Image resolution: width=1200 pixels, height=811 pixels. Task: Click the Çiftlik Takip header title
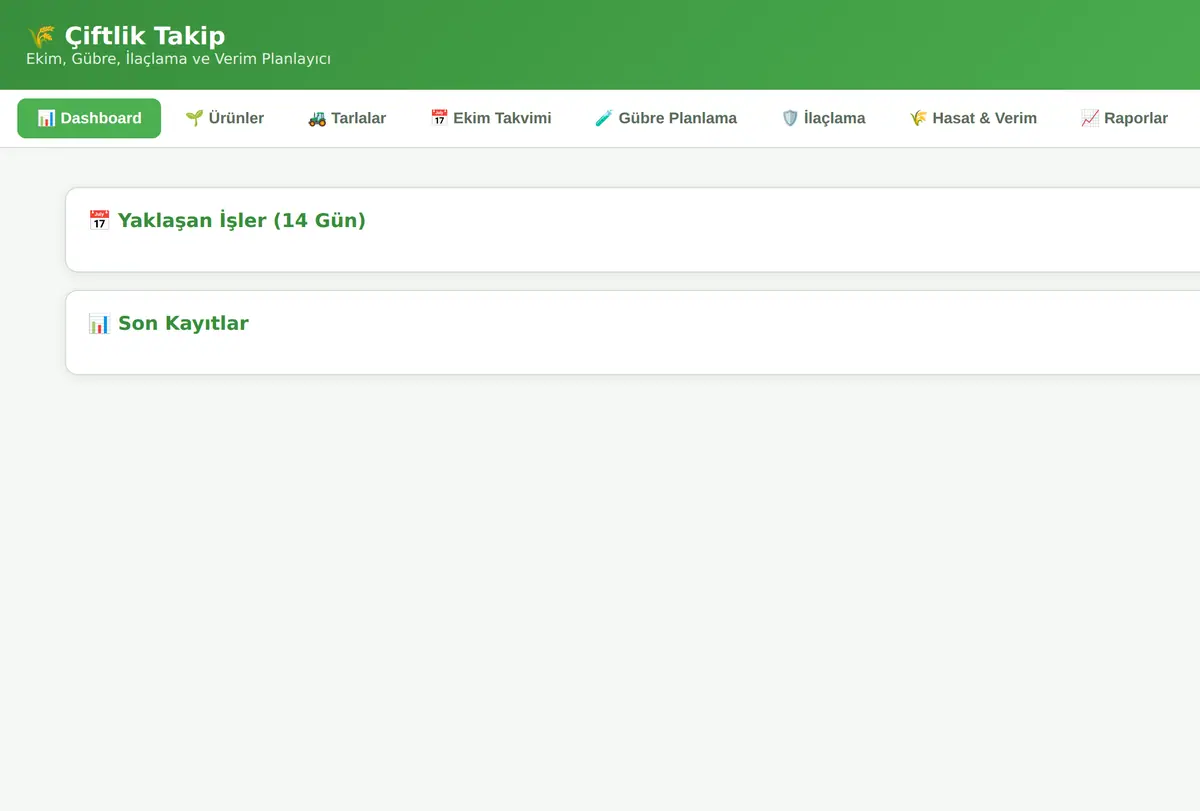coord(126,36)
